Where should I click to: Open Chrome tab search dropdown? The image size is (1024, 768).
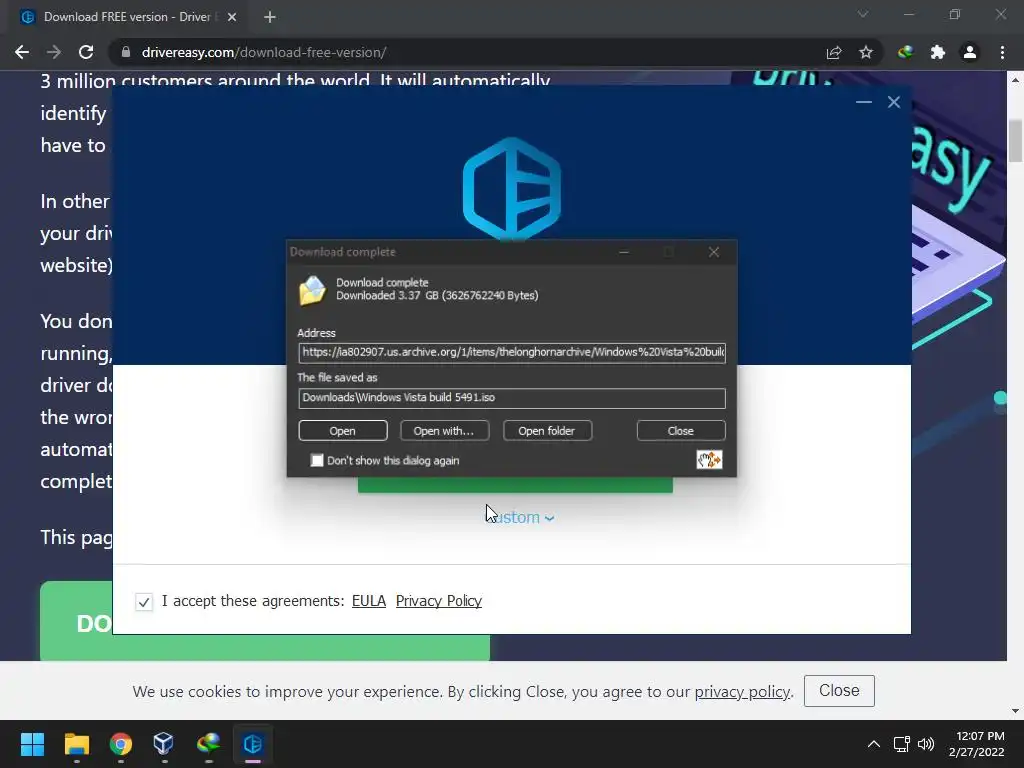[x=863, y=14]
